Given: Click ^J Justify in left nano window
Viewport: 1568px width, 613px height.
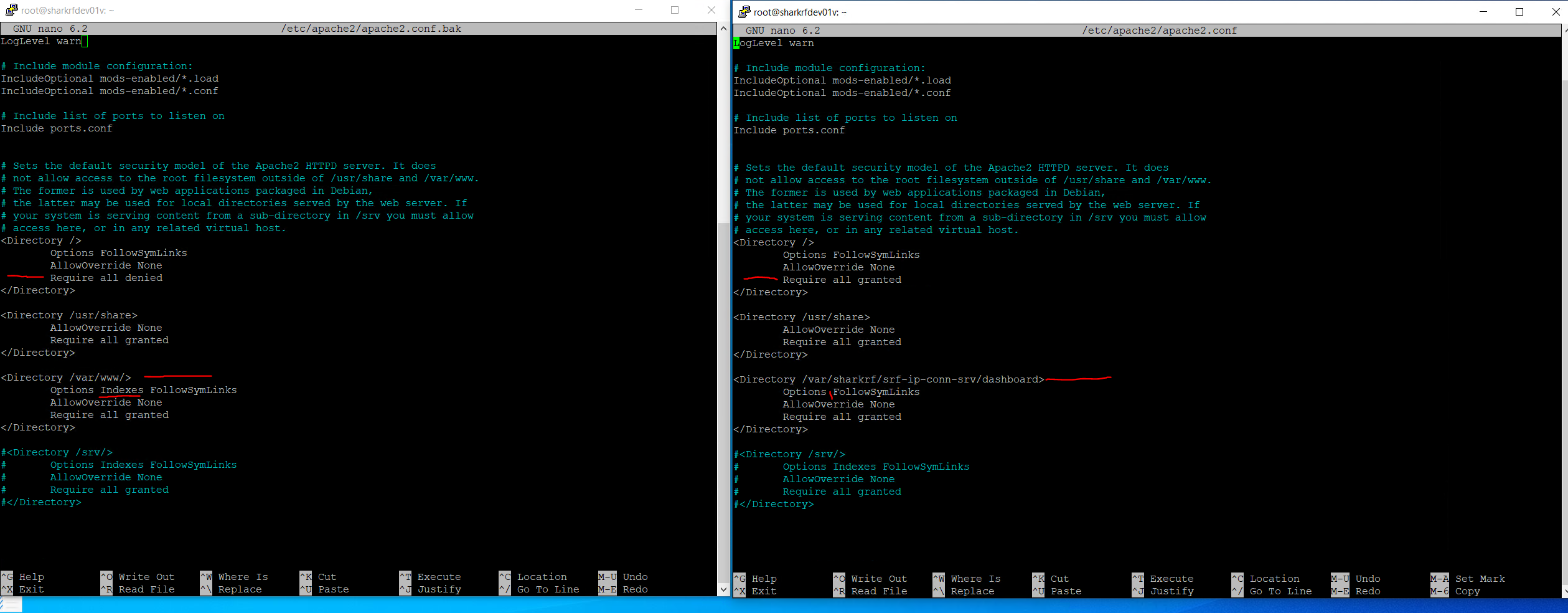Looking at the screenshot, I should [x=430, y=589].
